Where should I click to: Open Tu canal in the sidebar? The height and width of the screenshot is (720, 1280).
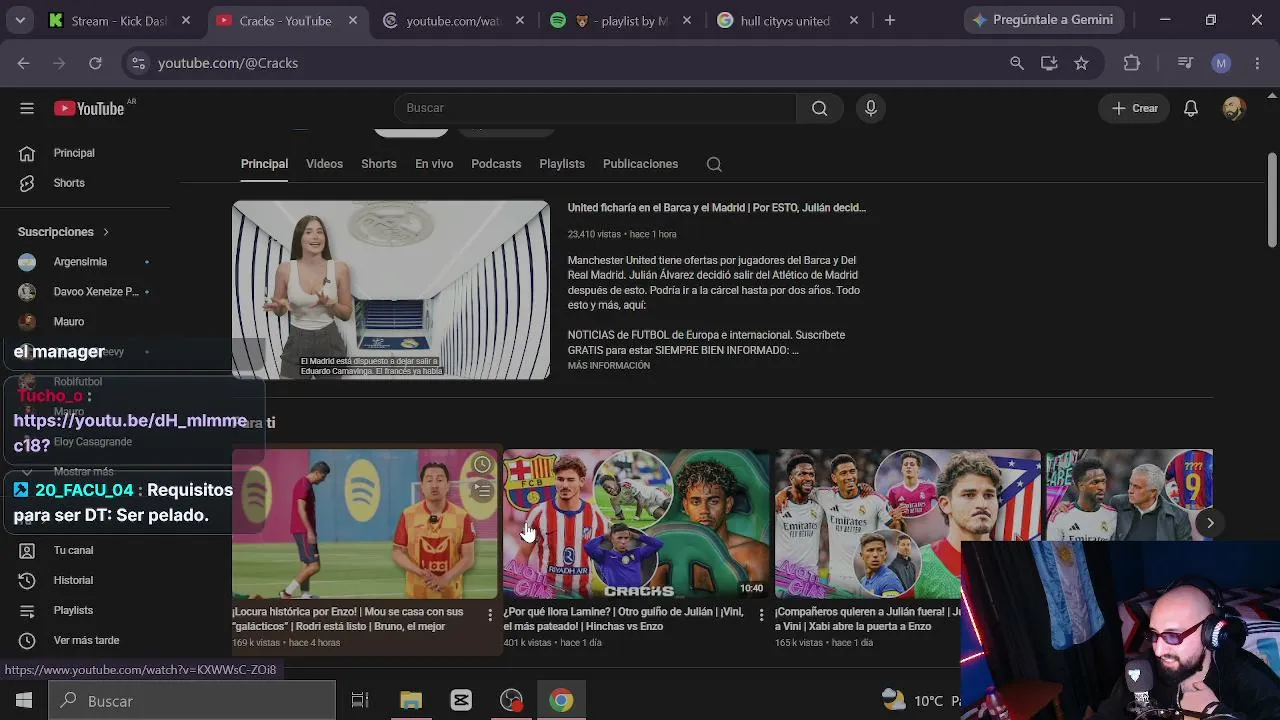(x=73, y=550)
